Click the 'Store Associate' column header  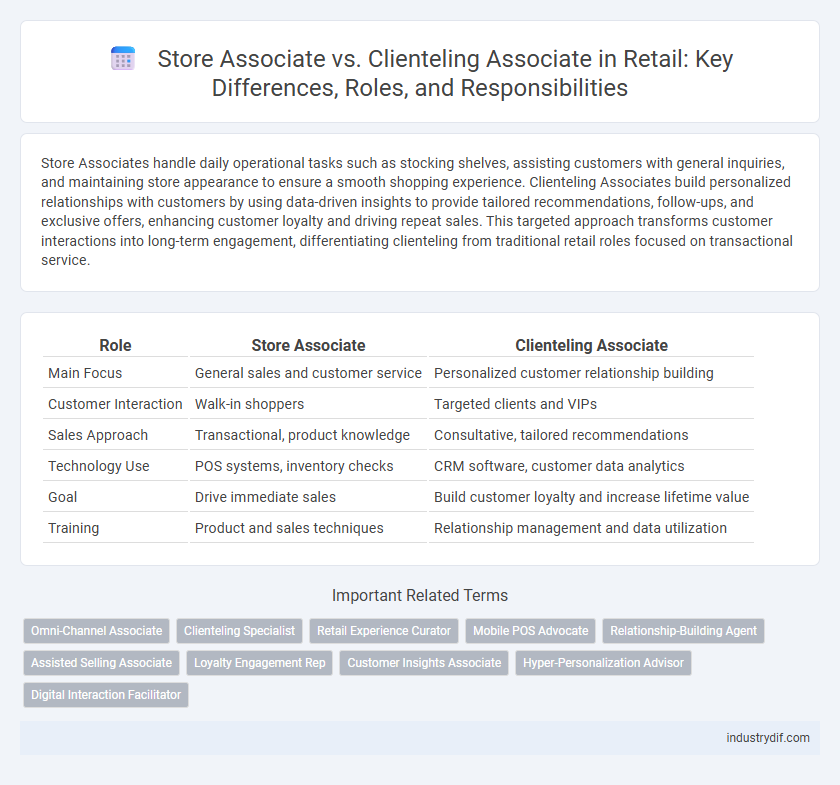[x=309, y=345]
